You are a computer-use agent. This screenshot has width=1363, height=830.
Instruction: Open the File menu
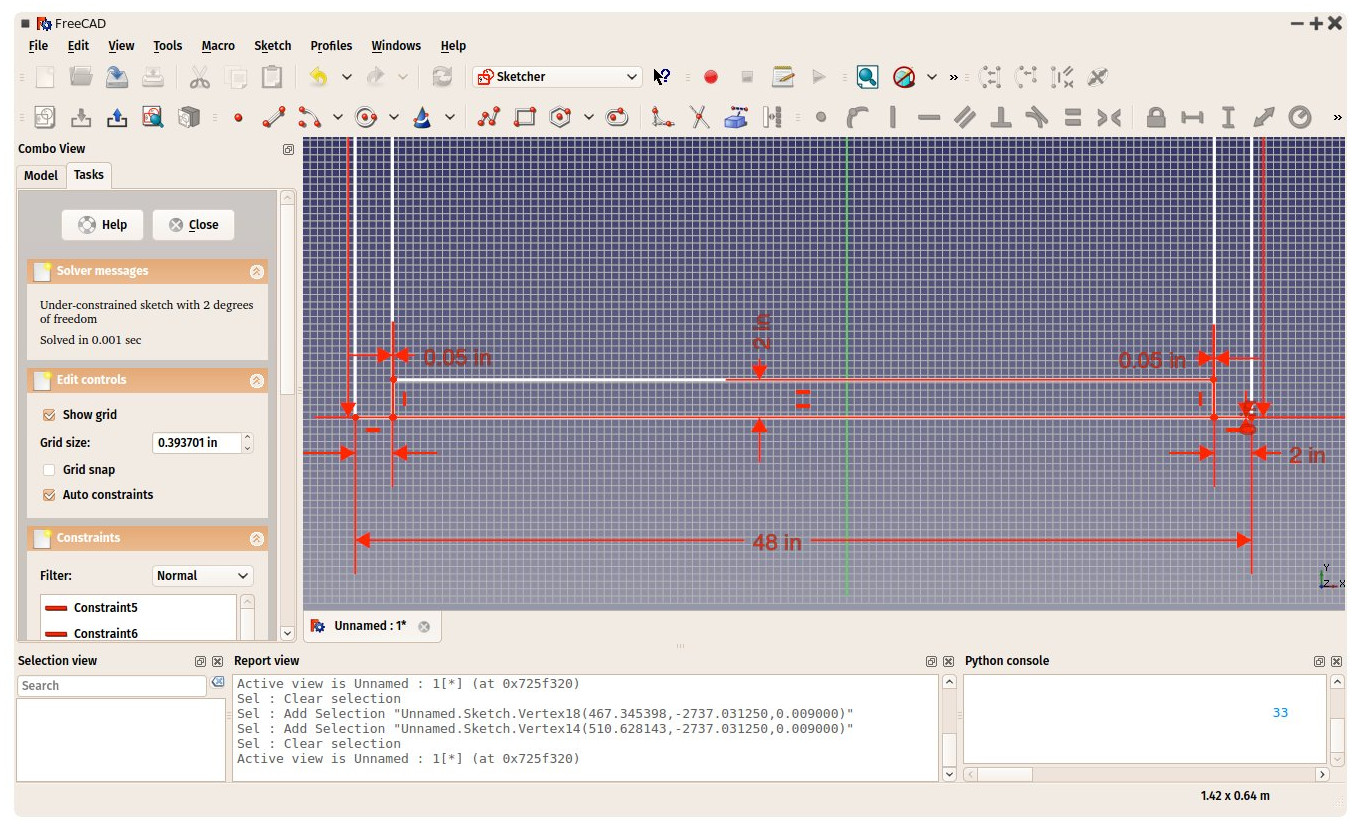pyautogui.click(x=38, y=46)
